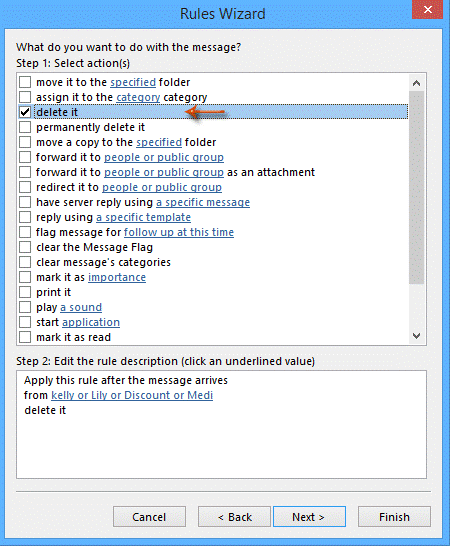
Task: Check the 'assign it to the category' checkbox
Action: [x=25, y=97]
